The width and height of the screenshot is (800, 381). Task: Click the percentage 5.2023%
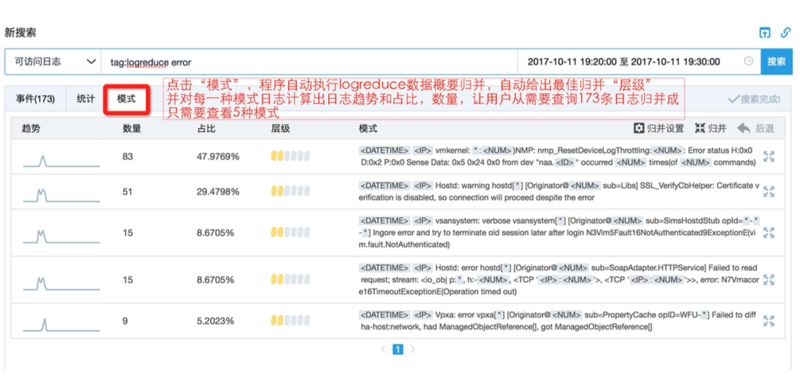pyautogui.click(x=215, y=321)
